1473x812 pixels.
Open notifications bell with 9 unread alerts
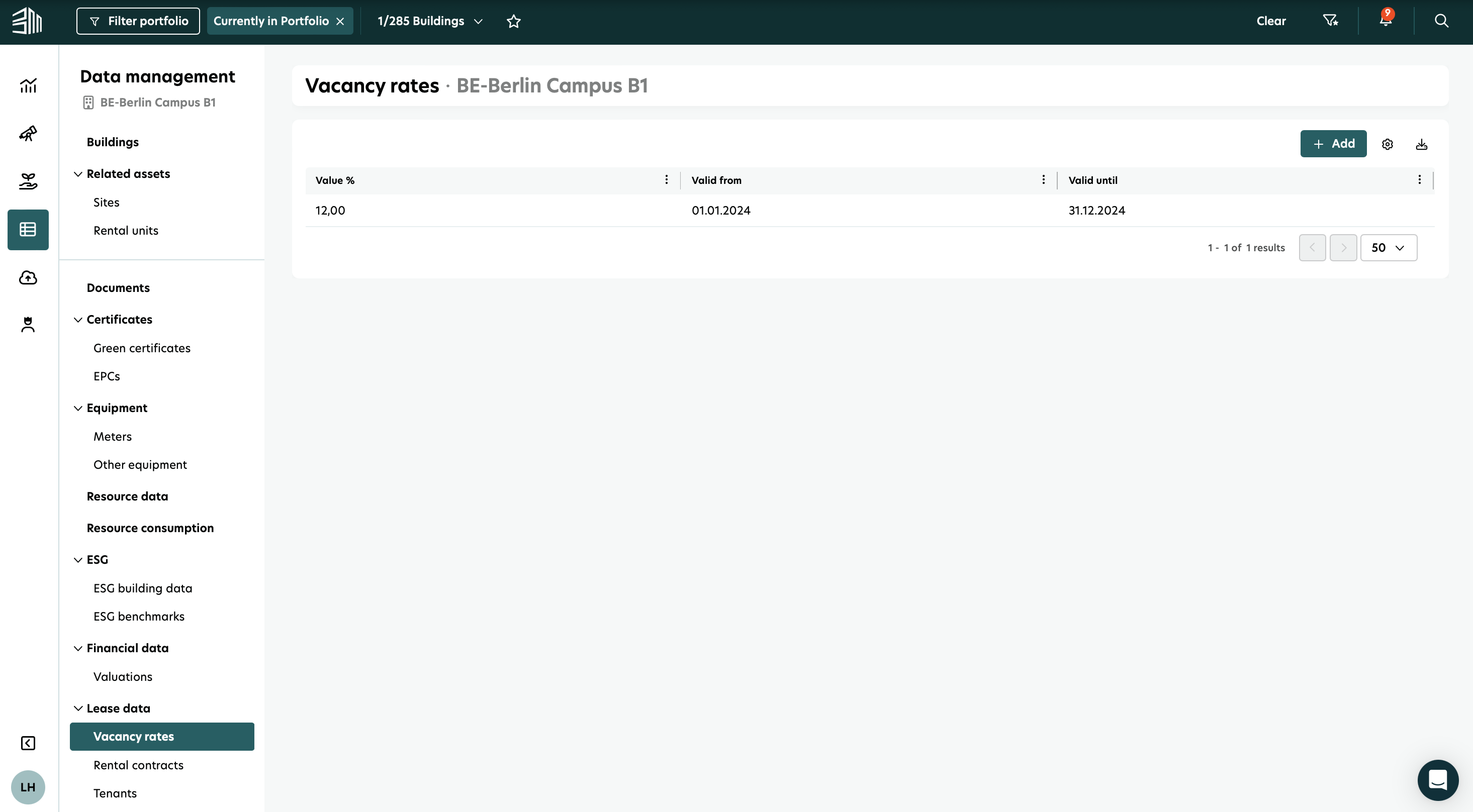tap(1385, 20)
